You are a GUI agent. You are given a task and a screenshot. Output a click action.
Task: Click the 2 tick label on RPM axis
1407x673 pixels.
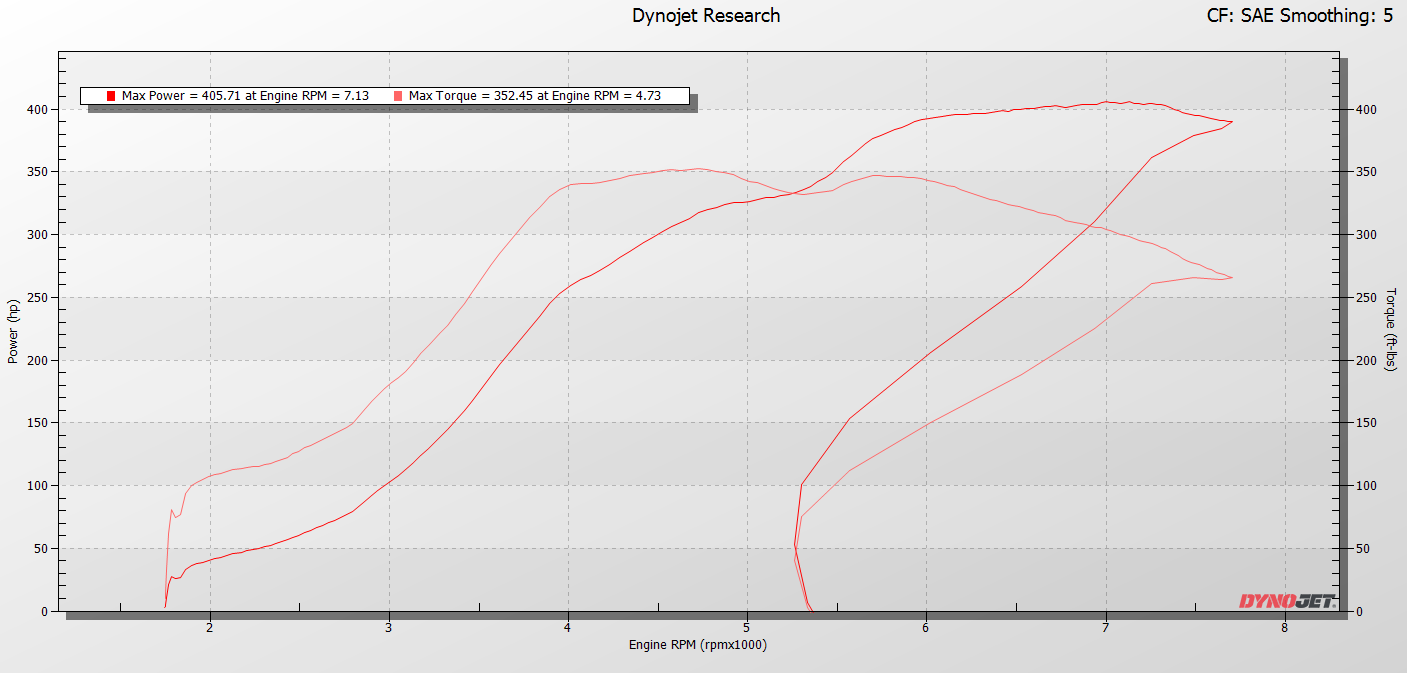(210, 628)
